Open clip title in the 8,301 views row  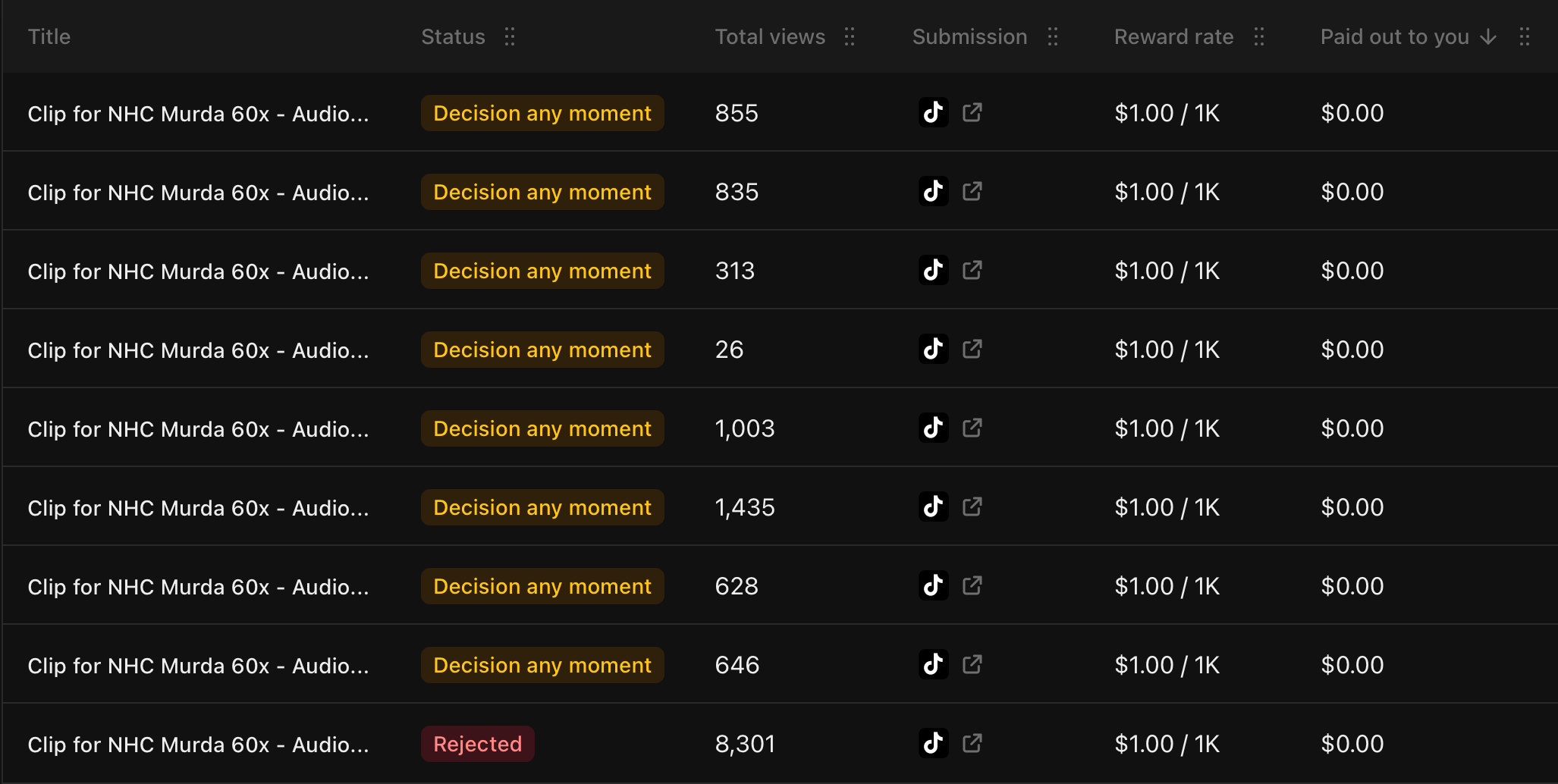pyautogui.click(x=199, y=745)
